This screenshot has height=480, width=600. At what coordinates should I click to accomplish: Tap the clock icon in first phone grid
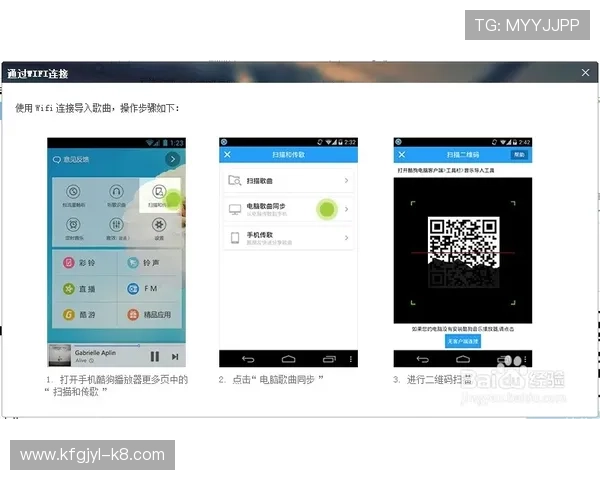click(x=73, y=191)
